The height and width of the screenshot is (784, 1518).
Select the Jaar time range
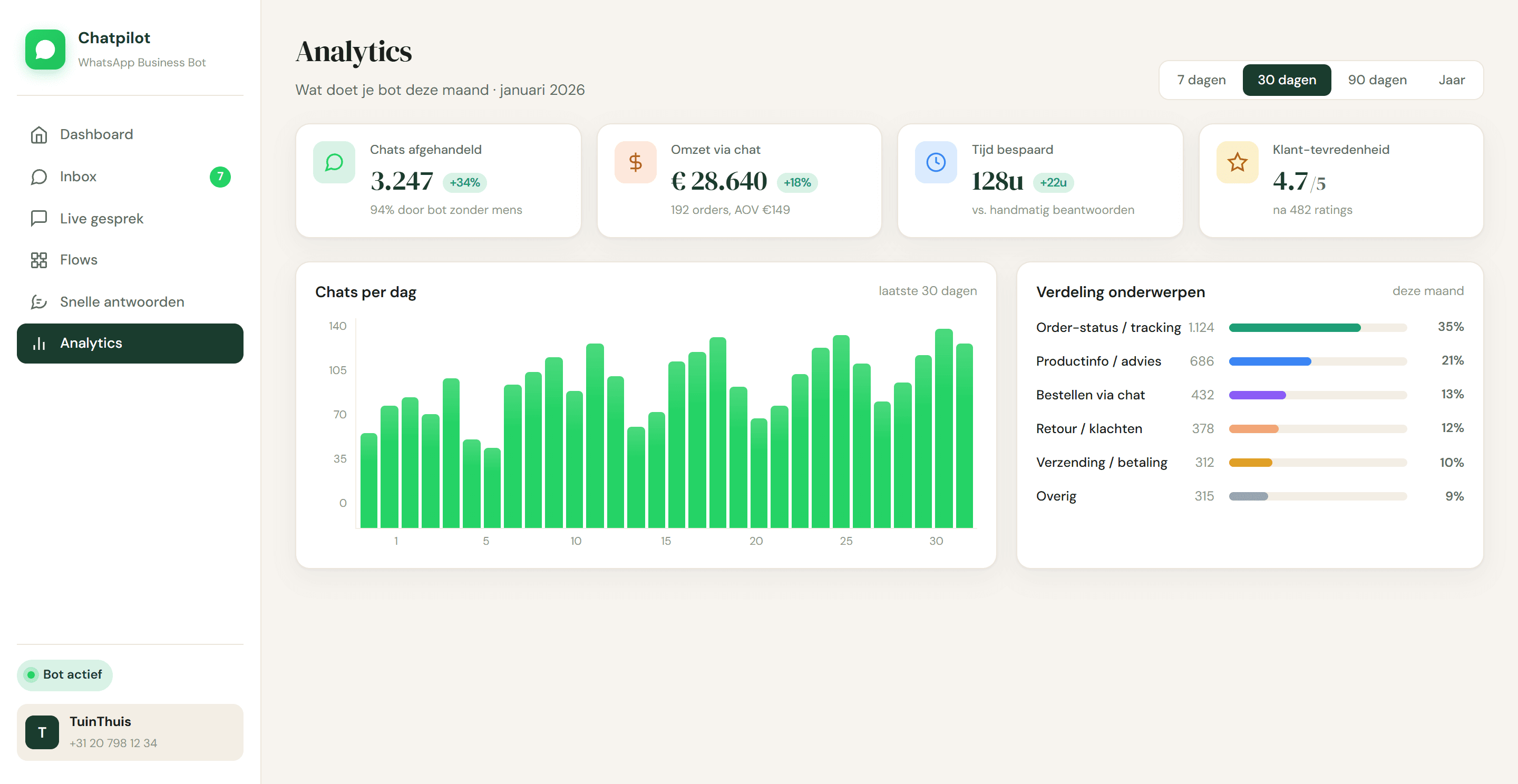(1452, 80)
